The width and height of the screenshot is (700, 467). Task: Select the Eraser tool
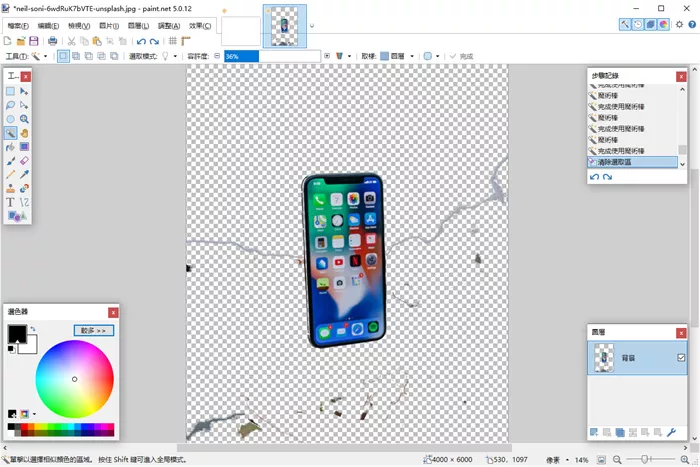tap(24, 161)
